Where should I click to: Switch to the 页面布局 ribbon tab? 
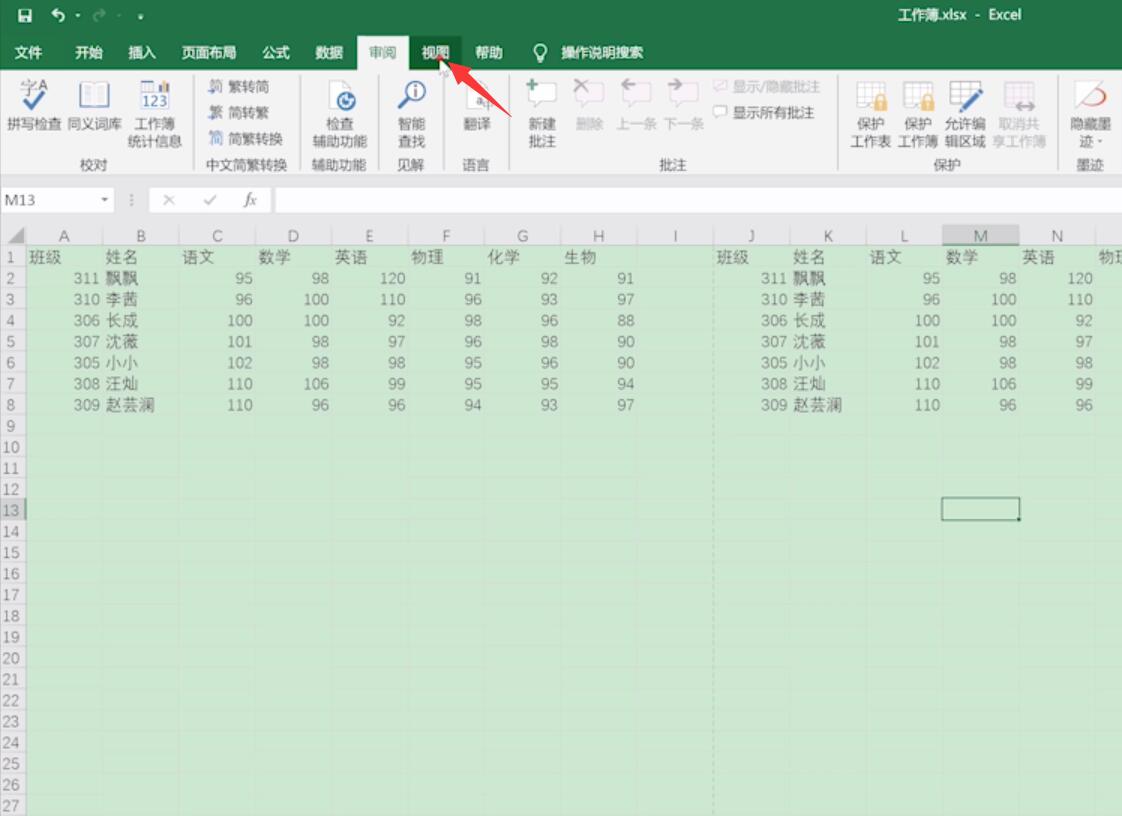208,52
